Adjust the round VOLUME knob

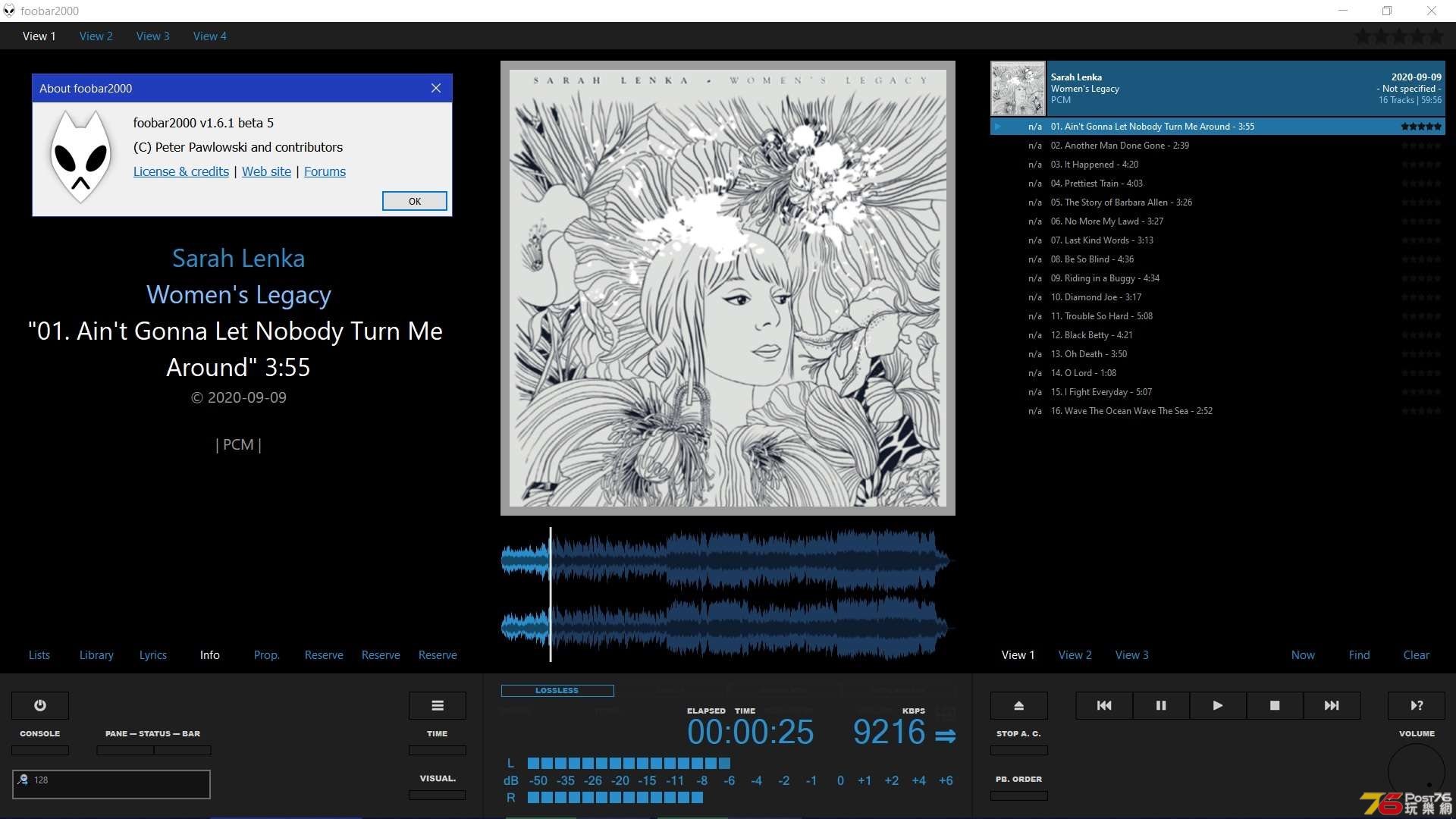[1417, 772]
